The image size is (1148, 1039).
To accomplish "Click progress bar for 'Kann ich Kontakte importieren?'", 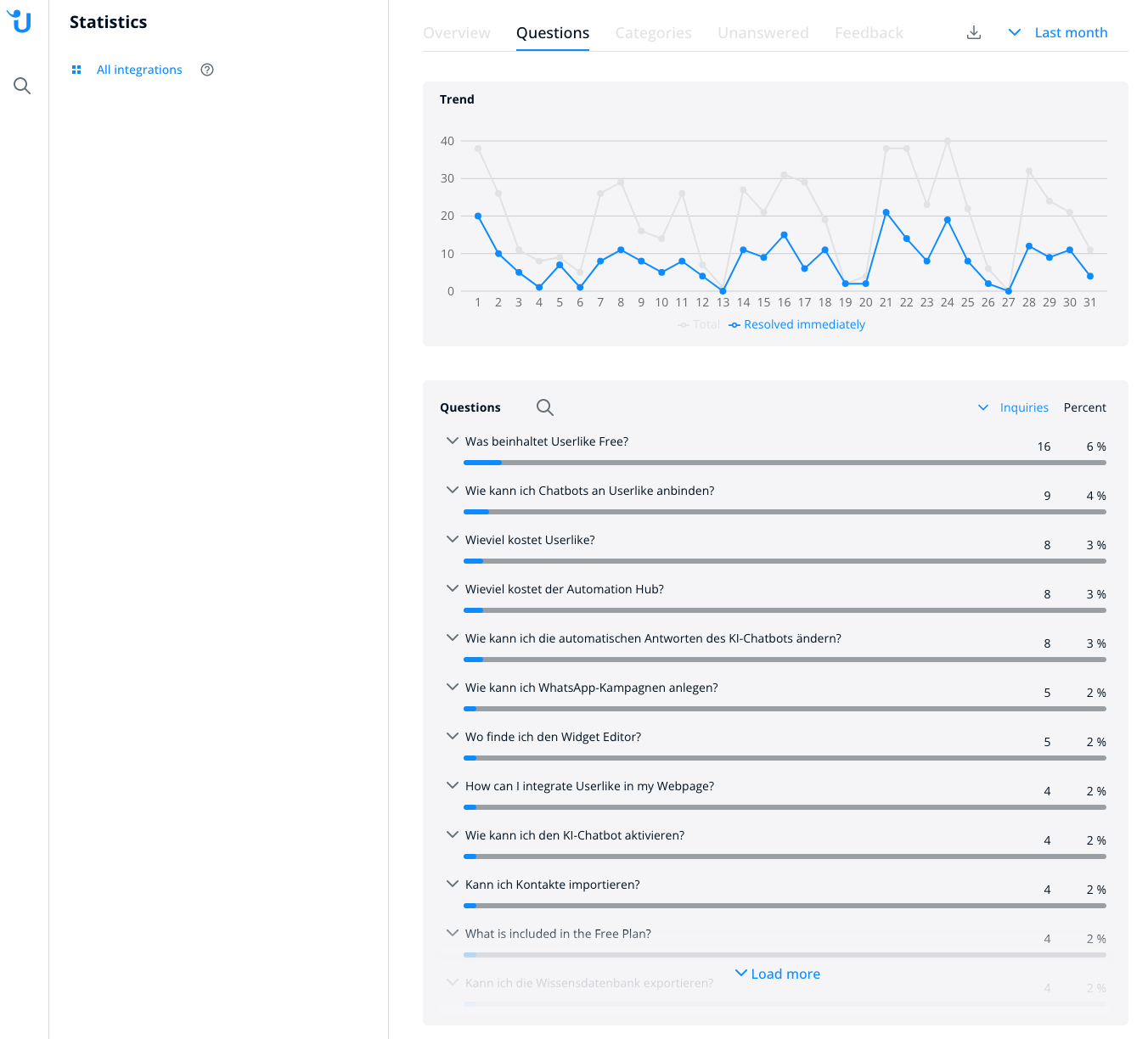I will coord(785,906).
